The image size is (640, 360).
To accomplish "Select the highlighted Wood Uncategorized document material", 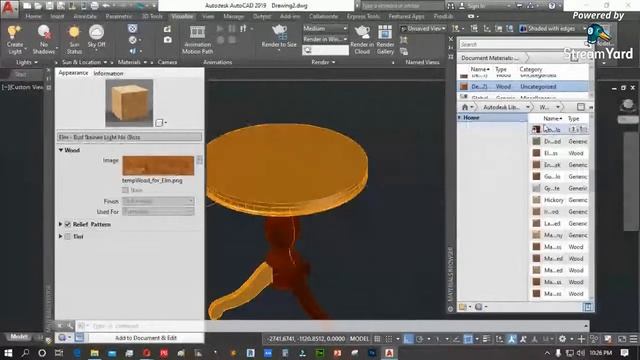I will coord(523,87).
